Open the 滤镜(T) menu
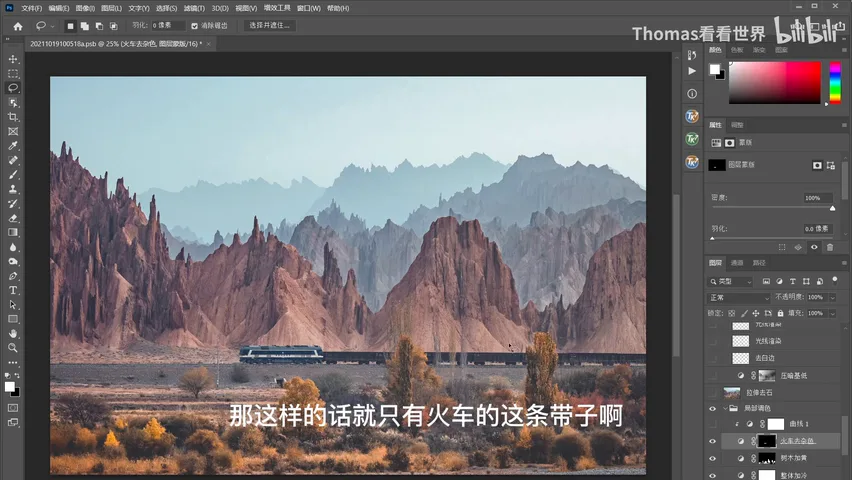 pyautogui.click(x=194, y=8)
